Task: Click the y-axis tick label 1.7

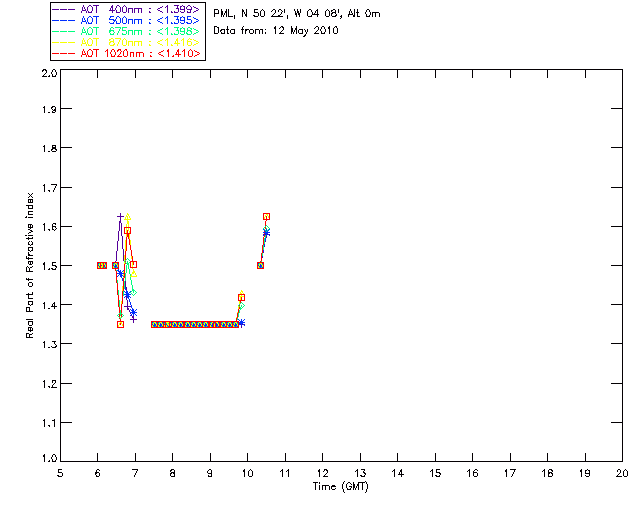Action: [x=49, y=188]
